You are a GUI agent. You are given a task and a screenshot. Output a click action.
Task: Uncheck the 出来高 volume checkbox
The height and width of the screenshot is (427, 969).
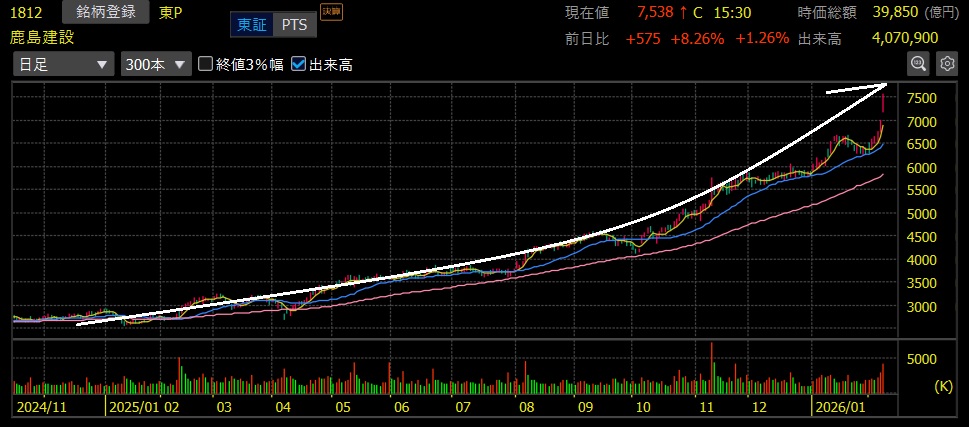click(299, 65)
